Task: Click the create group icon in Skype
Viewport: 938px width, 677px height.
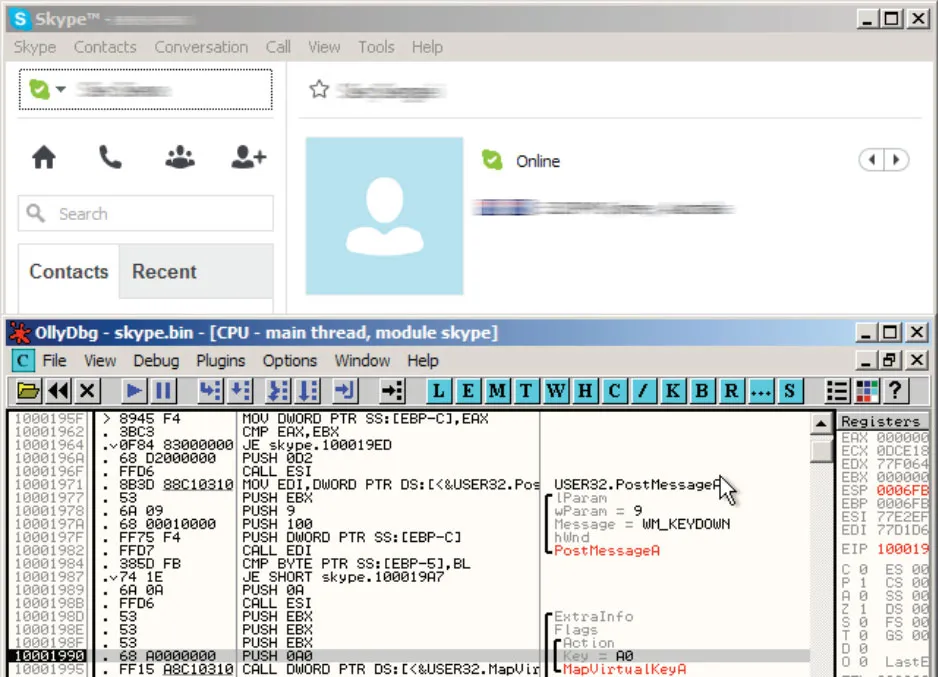Action: [x=179, y=158]
